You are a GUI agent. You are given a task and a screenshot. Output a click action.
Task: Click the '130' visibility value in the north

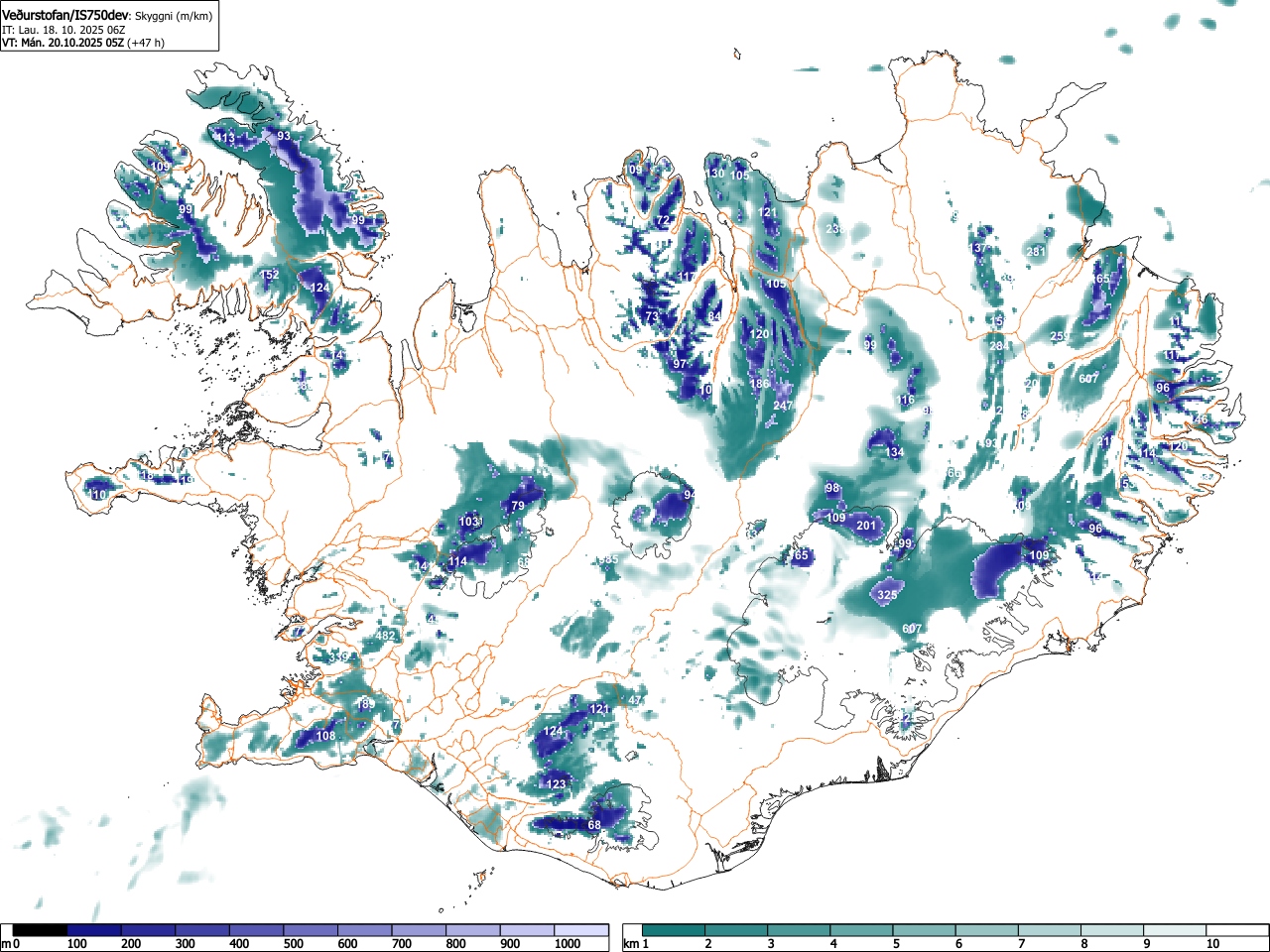point(714,174)
